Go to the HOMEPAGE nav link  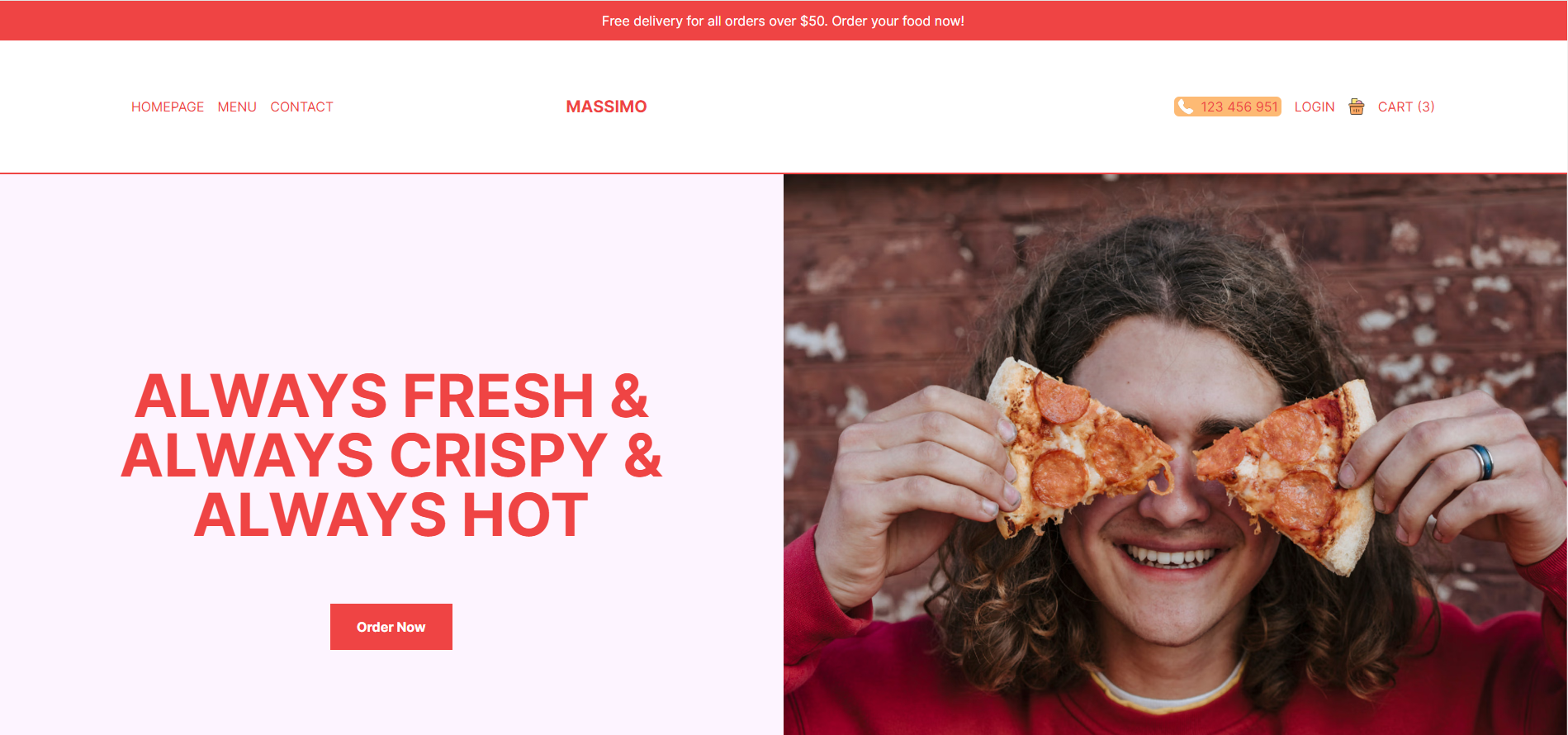[168, 107]
